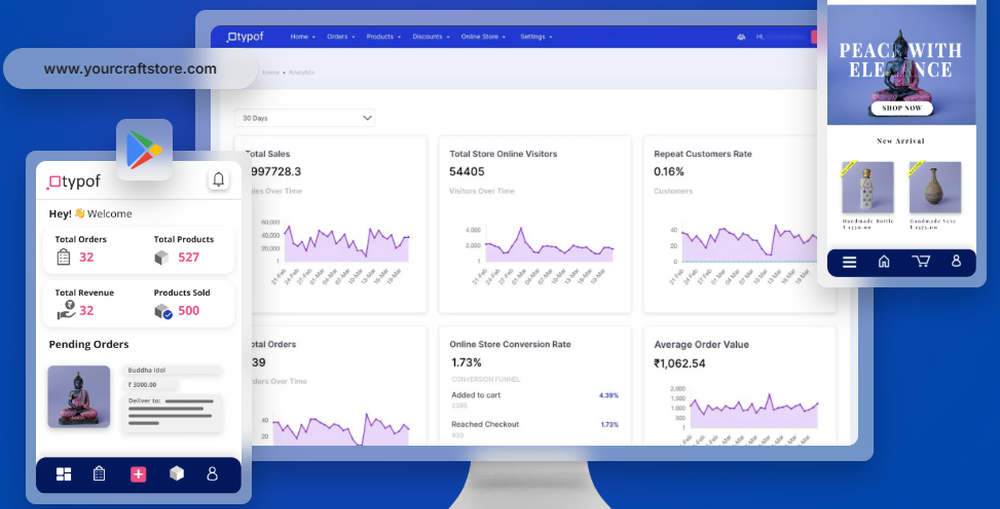Image resolution: width=1000 pixels, height=509 pixels.
Task: Tap the pink plus add button
Action: tap(138, 474)
